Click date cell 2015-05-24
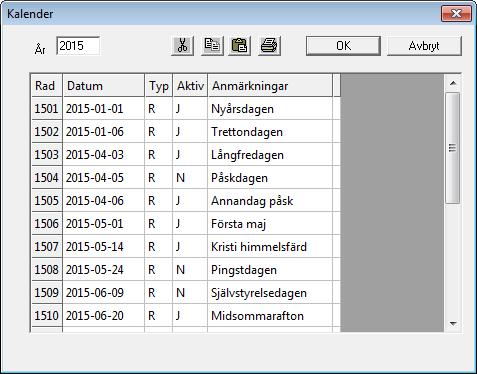 (104, 270)
